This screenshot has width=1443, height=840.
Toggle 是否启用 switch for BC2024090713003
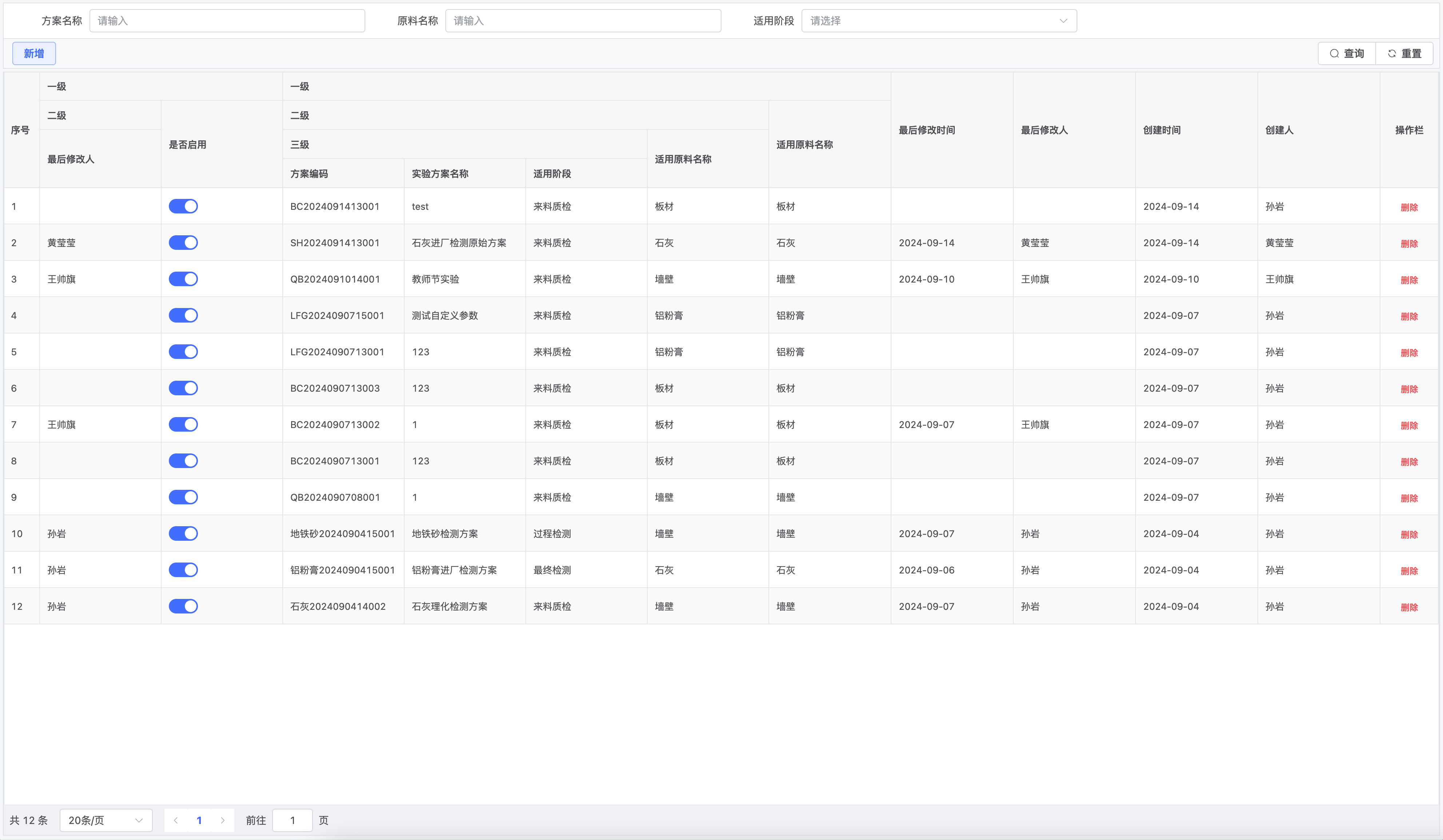183,388
